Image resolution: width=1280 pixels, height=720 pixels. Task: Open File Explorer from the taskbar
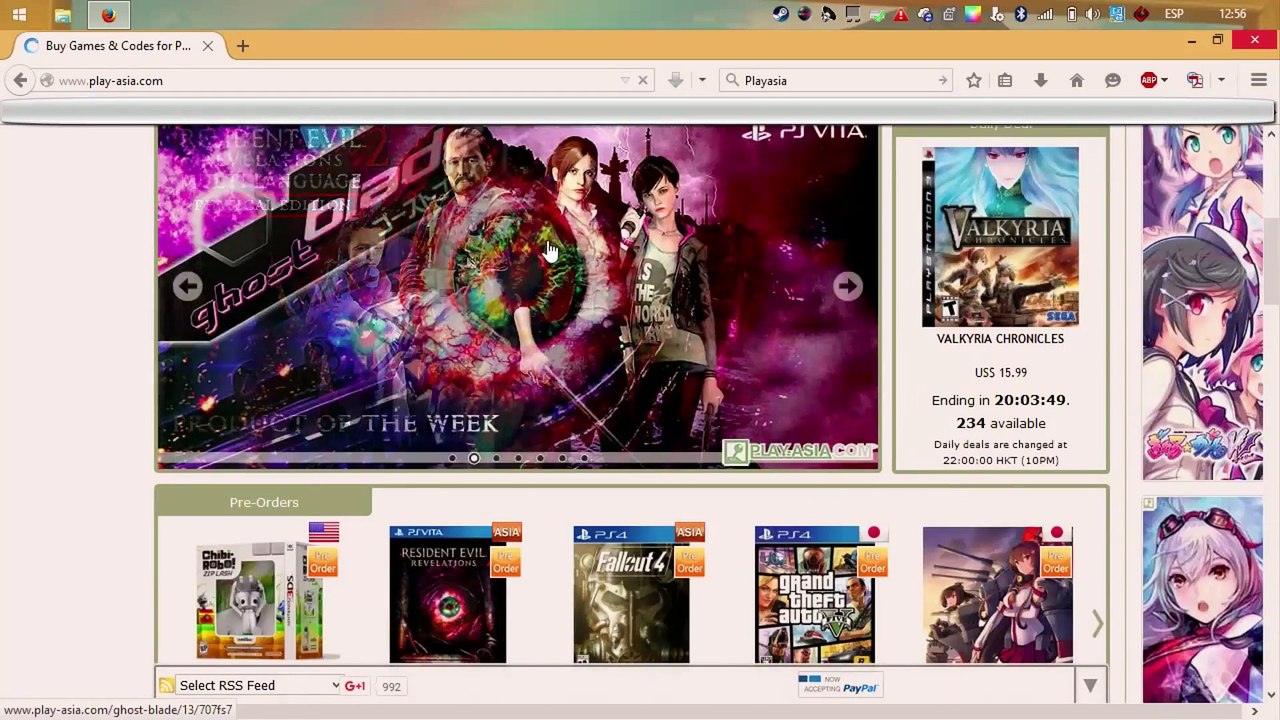[62, 15]
